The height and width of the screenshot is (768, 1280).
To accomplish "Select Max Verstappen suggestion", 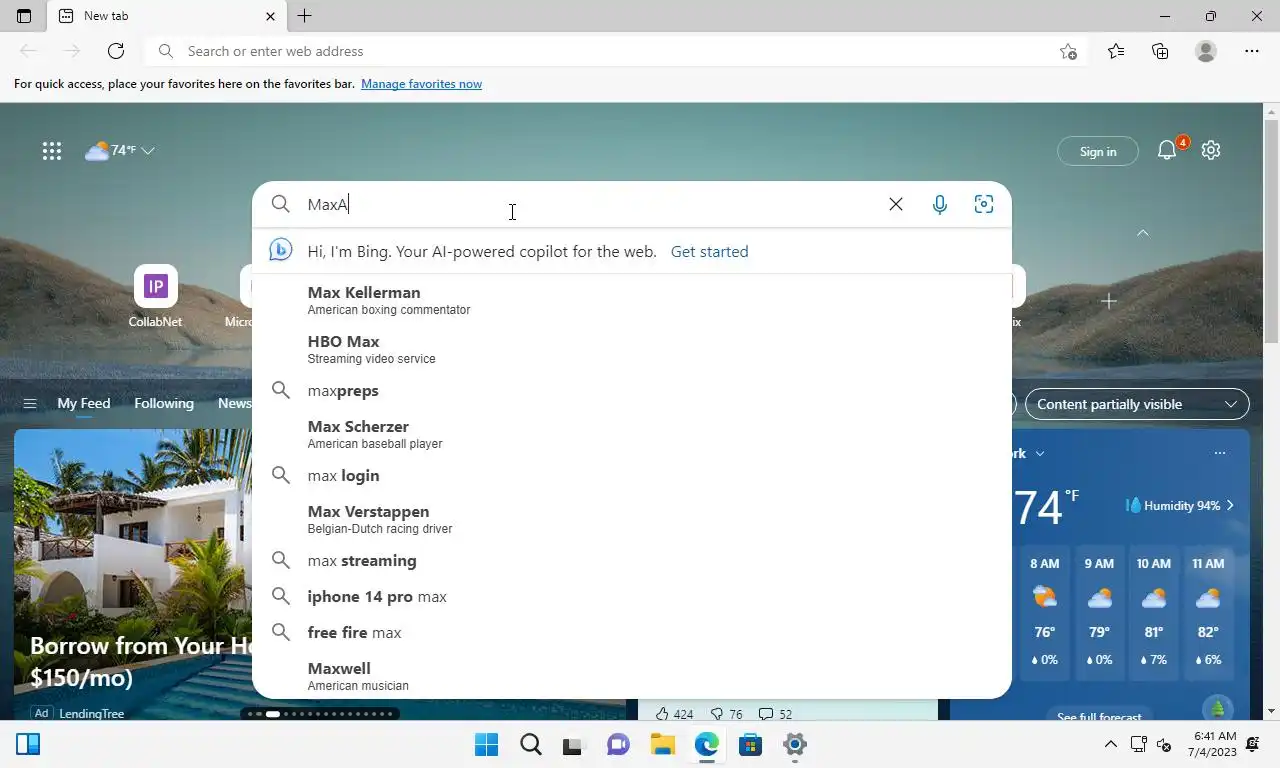I will (x=632, y=519).
